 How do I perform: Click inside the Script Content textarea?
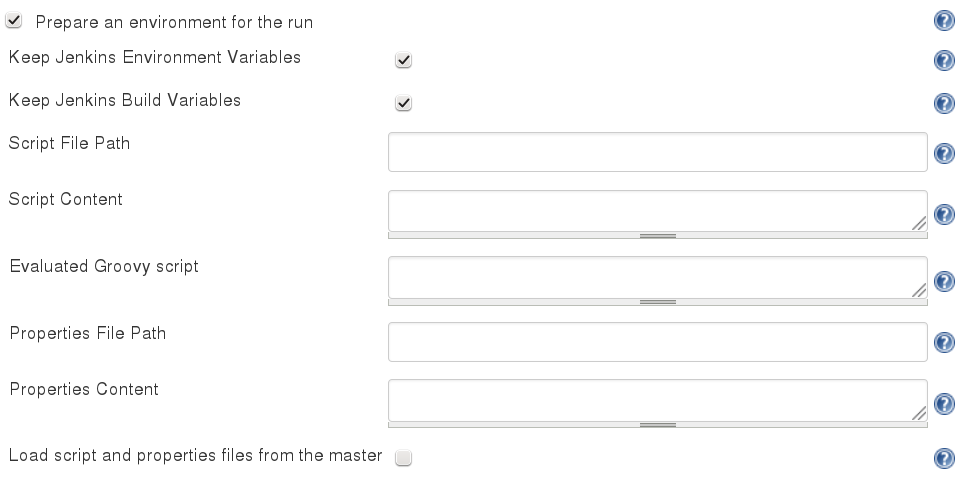(x=650, y=210)
